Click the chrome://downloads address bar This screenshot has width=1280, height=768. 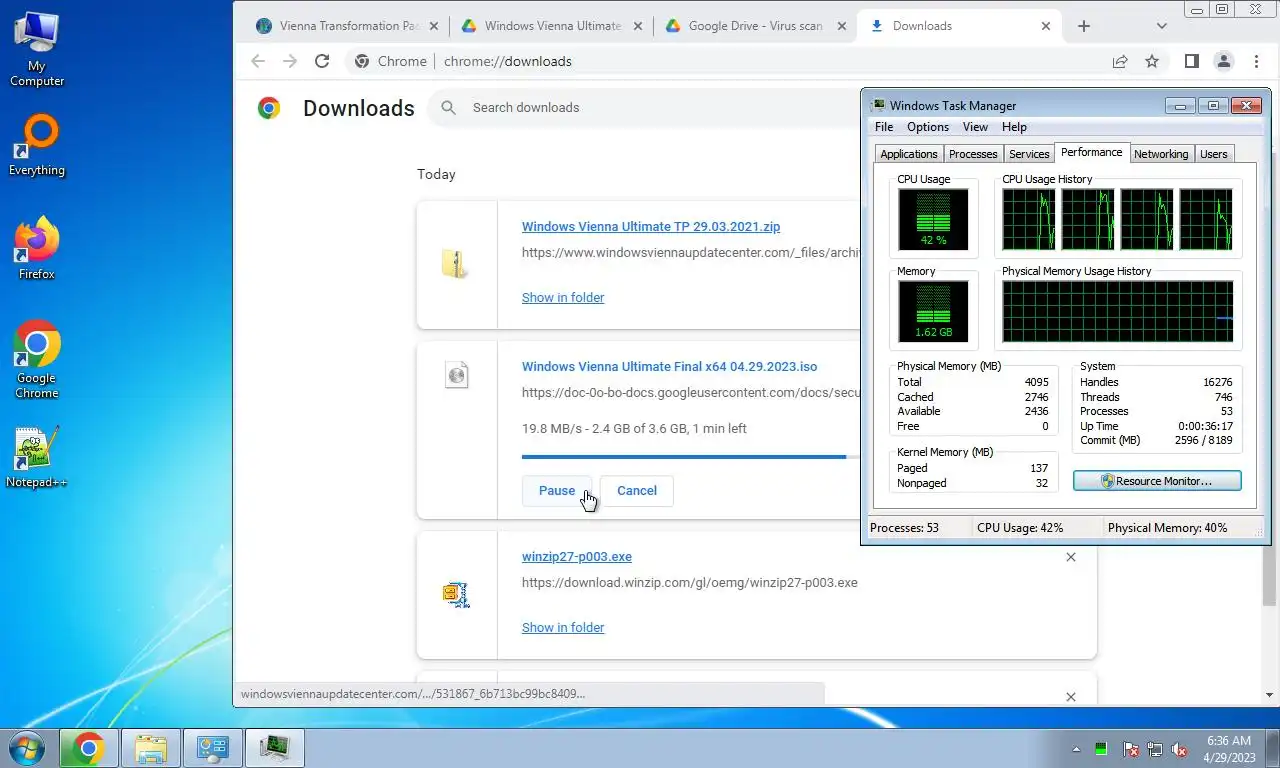730,61
